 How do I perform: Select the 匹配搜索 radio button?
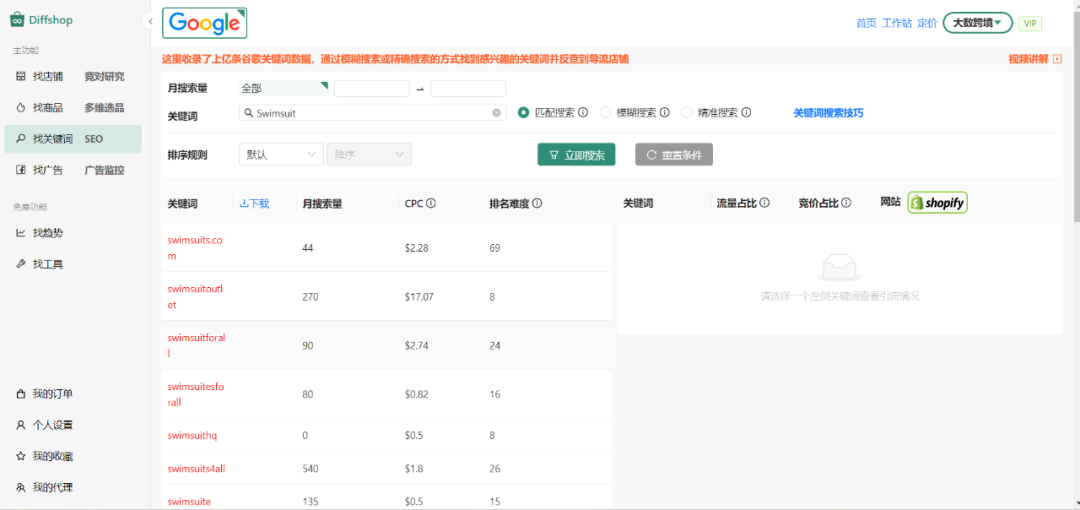click(x=523, y=112)
